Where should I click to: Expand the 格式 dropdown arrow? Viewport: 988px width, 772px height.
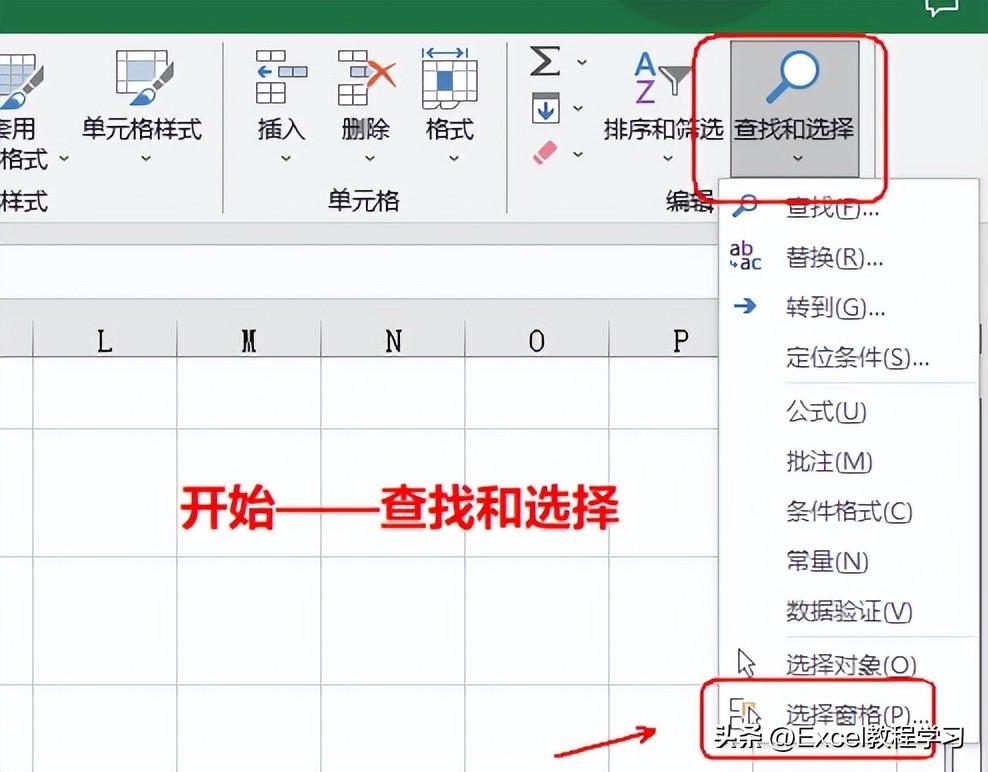(x=454, y=158)
